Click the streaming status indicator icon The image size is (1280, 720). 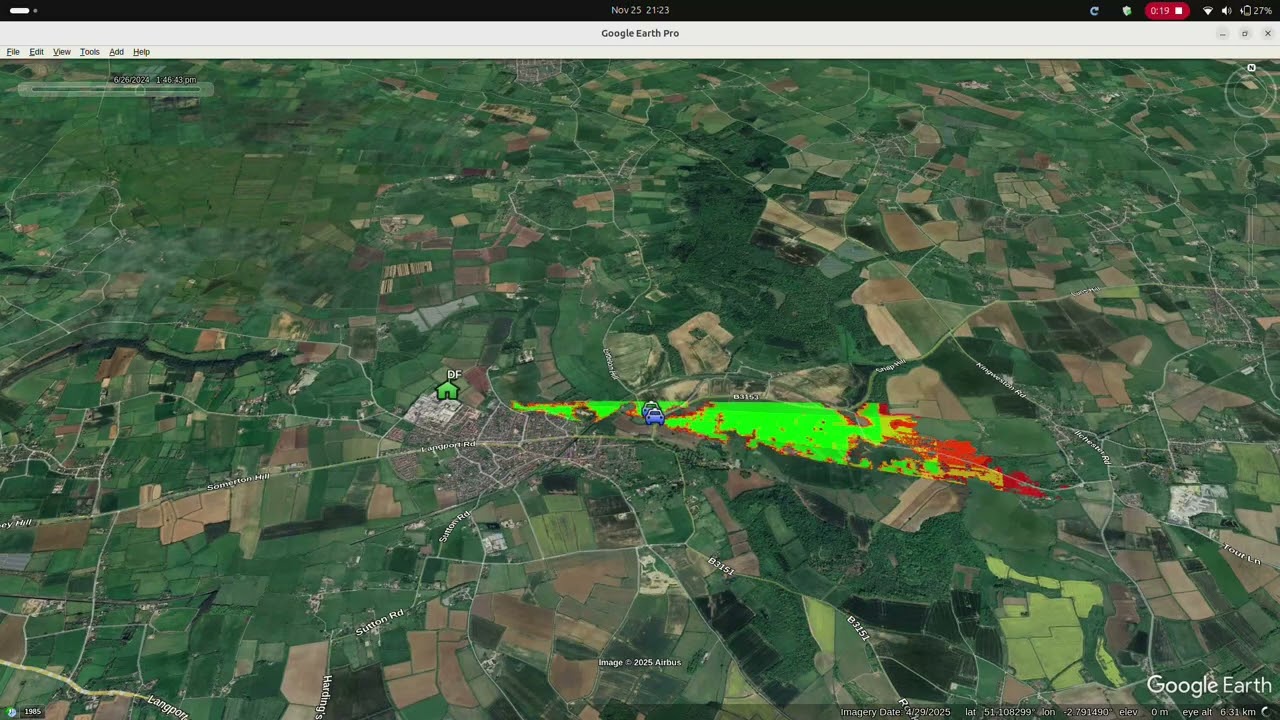point(1267,712)
